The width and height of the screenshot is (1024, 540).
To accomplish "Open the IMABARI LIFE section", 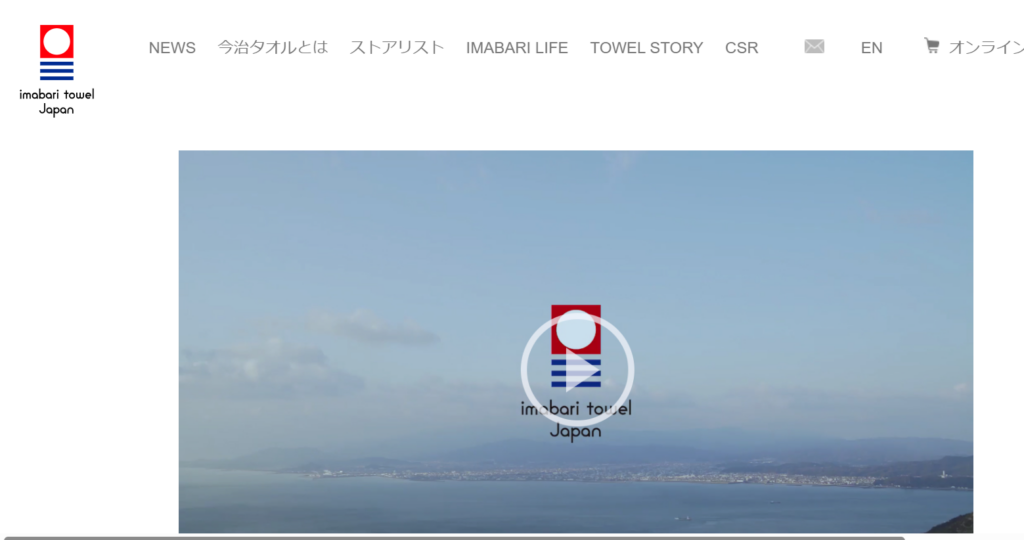I will click(x=516, y=47).
